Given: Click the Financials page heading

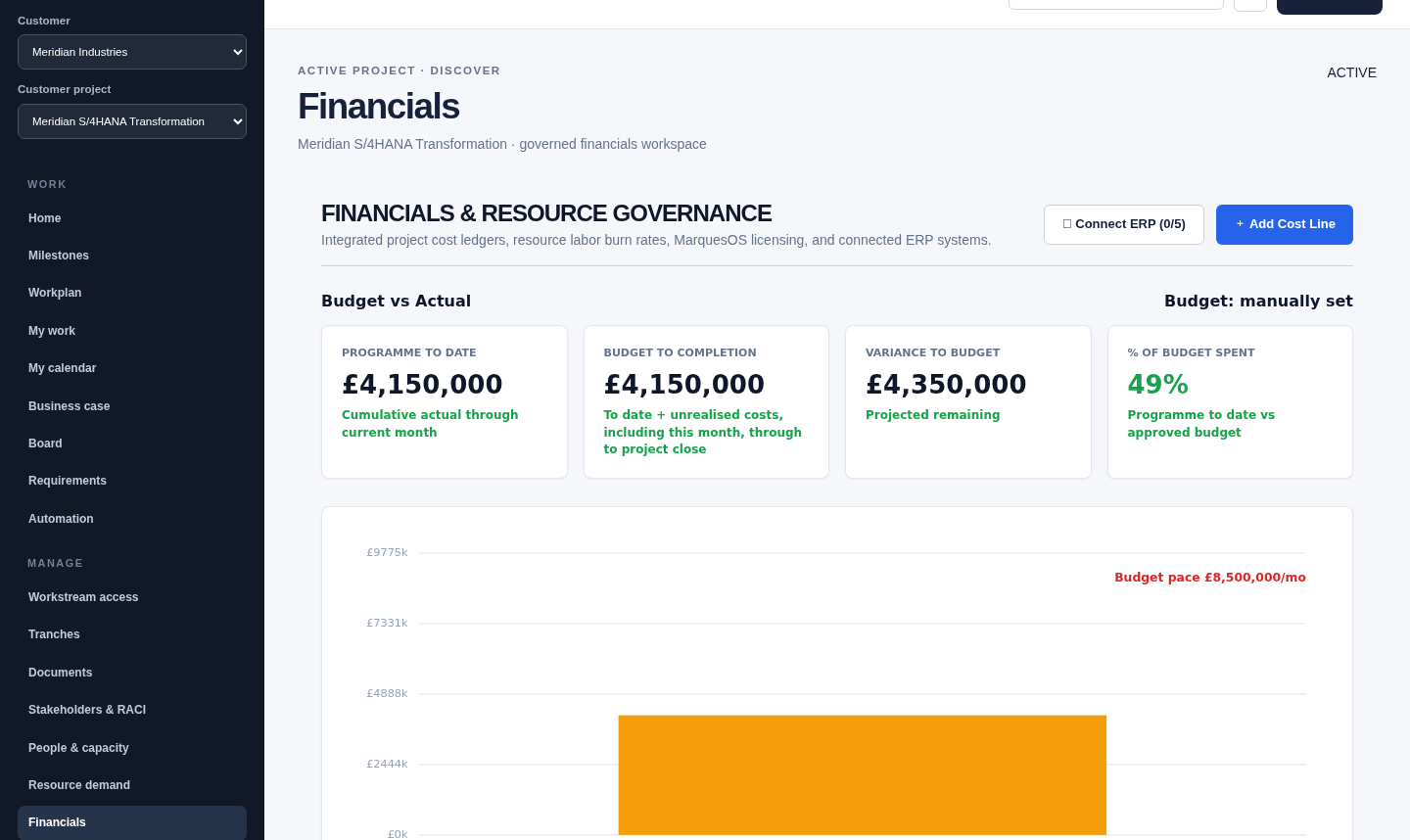Looking at the screenshot, I should point(379,107).
